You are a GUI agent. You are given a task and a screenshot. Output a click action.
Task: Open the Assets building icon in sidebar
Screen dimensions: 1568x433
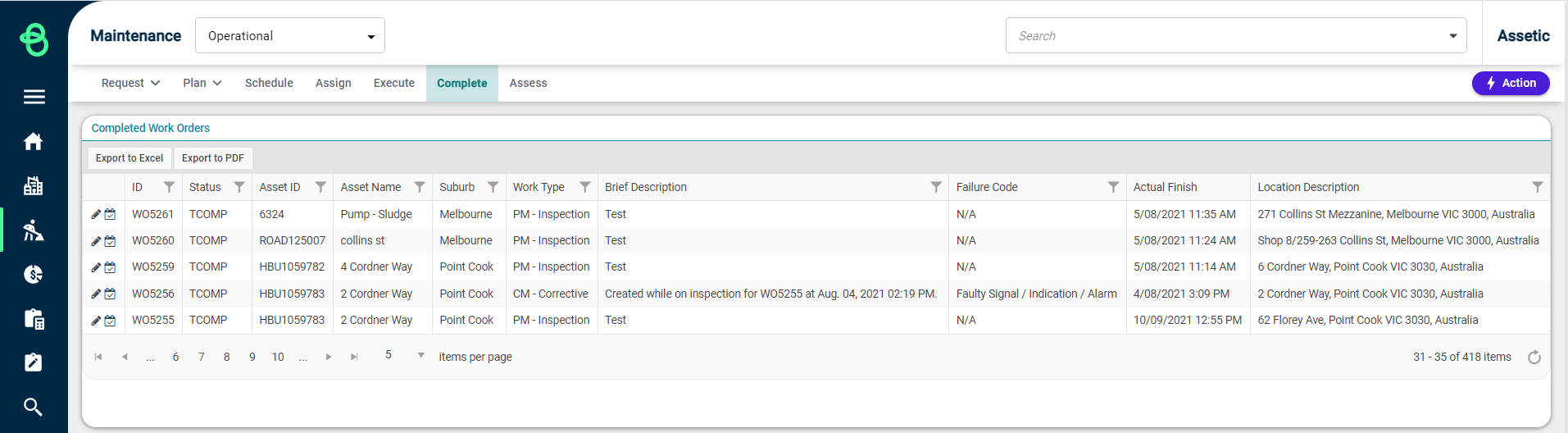34,186
